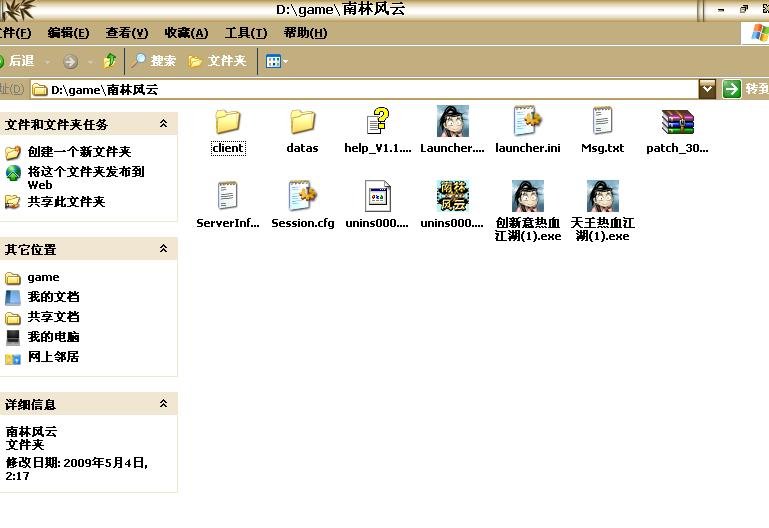Click the new folder task icon
769x528 pixels.
pyautogui.click(x=13, y=152)
